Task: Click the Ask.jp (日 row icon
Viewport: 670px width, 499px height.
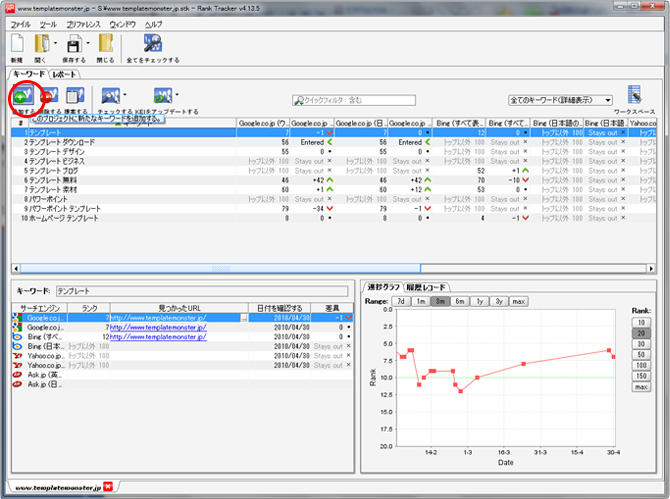Action: pyautogui.click(x=18, y=384)
